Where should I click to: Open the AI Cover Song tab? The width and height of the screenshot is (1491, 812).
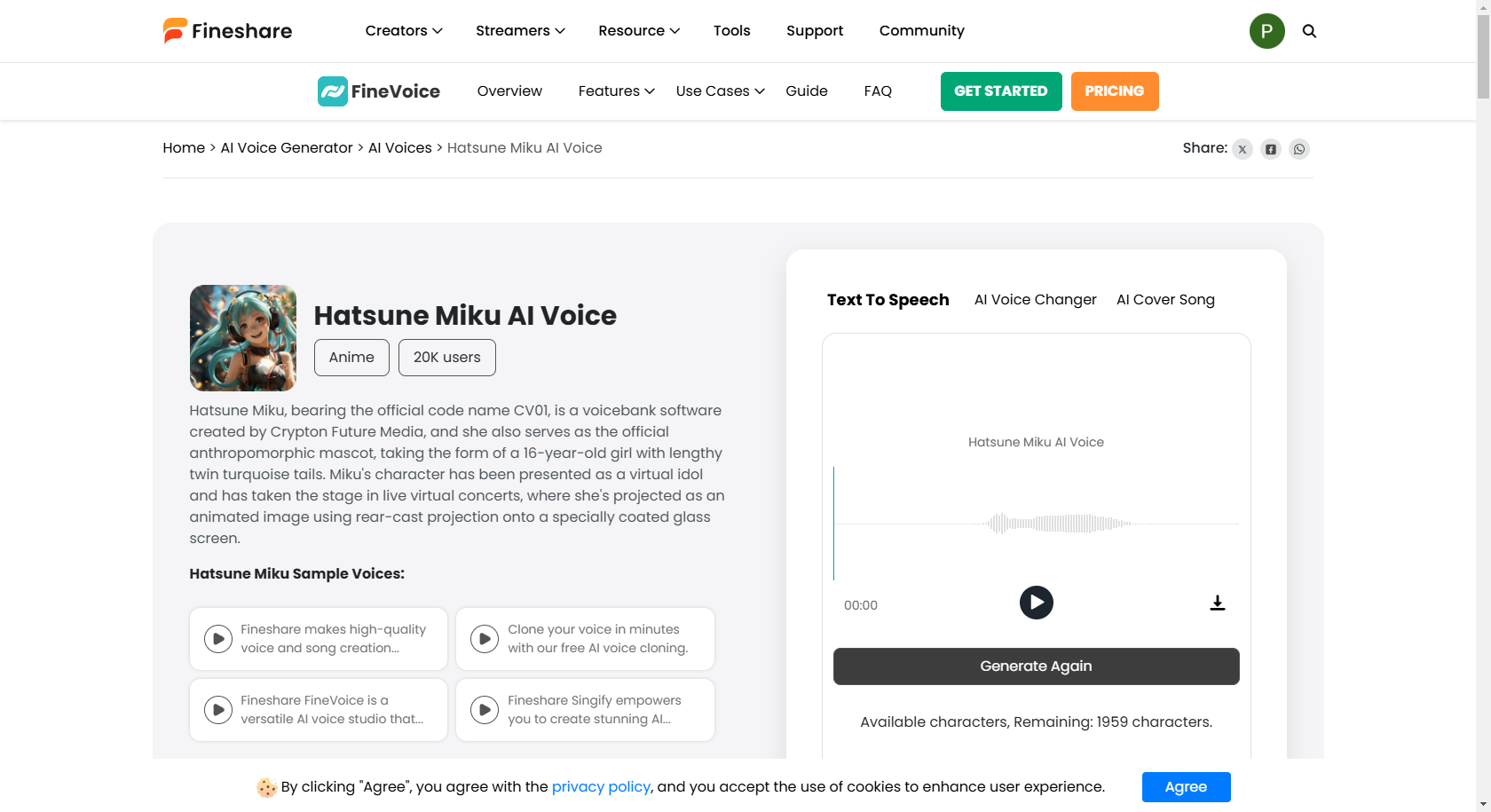point(1165,299)
